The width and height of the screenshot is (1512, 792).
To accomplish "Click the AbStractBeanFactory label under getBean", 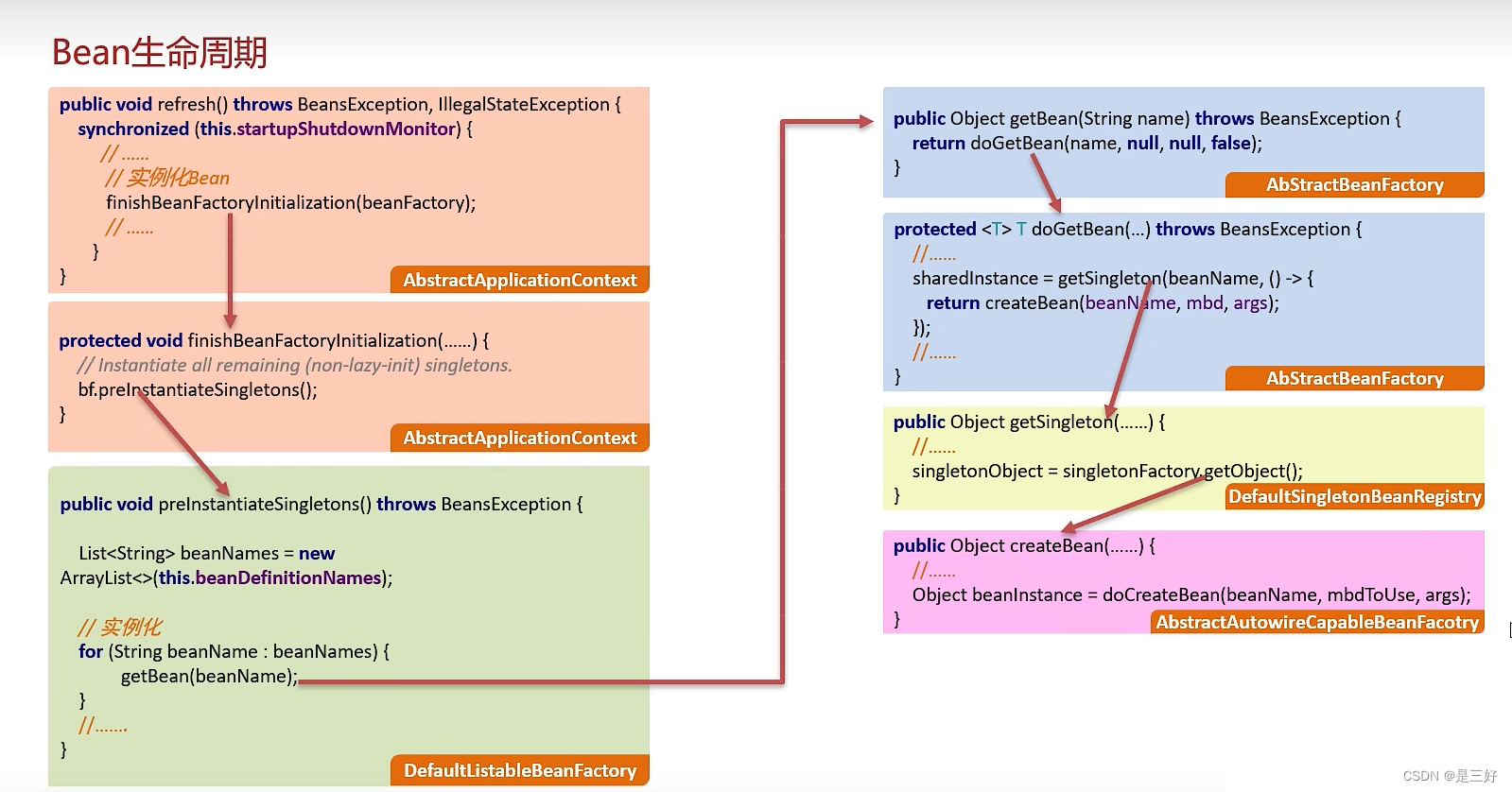I will [1355, 184].
